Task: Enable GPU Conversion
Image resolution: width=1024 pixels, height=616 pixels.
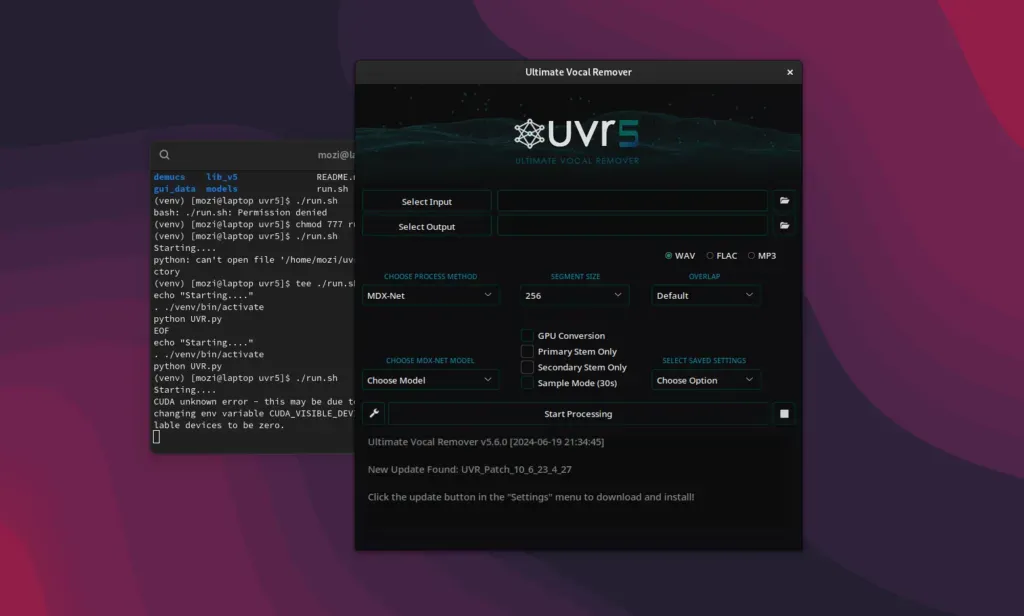Action: pyautogui.click(x=527, y=335)
